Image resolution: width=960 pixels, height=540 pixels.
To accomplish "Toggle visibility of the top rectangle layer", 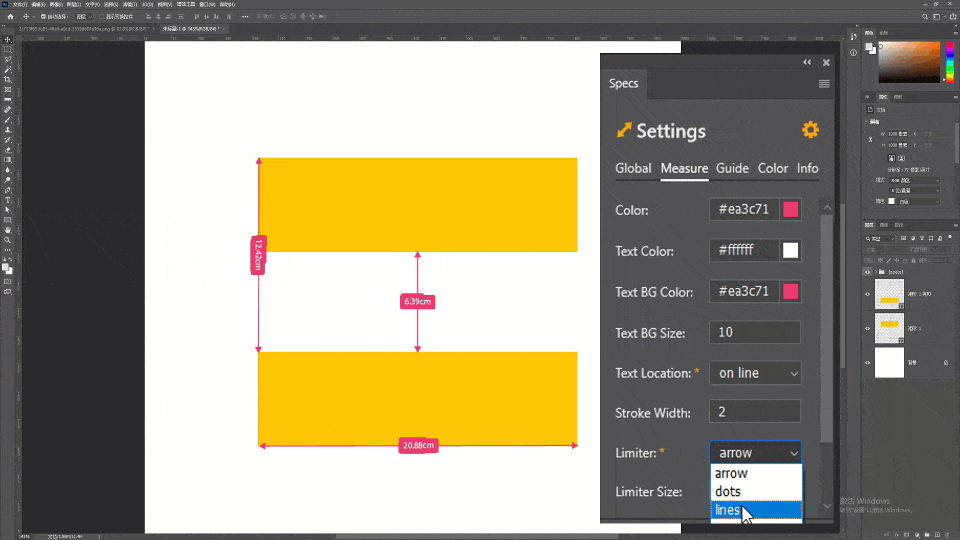I will tap(867, 294).
